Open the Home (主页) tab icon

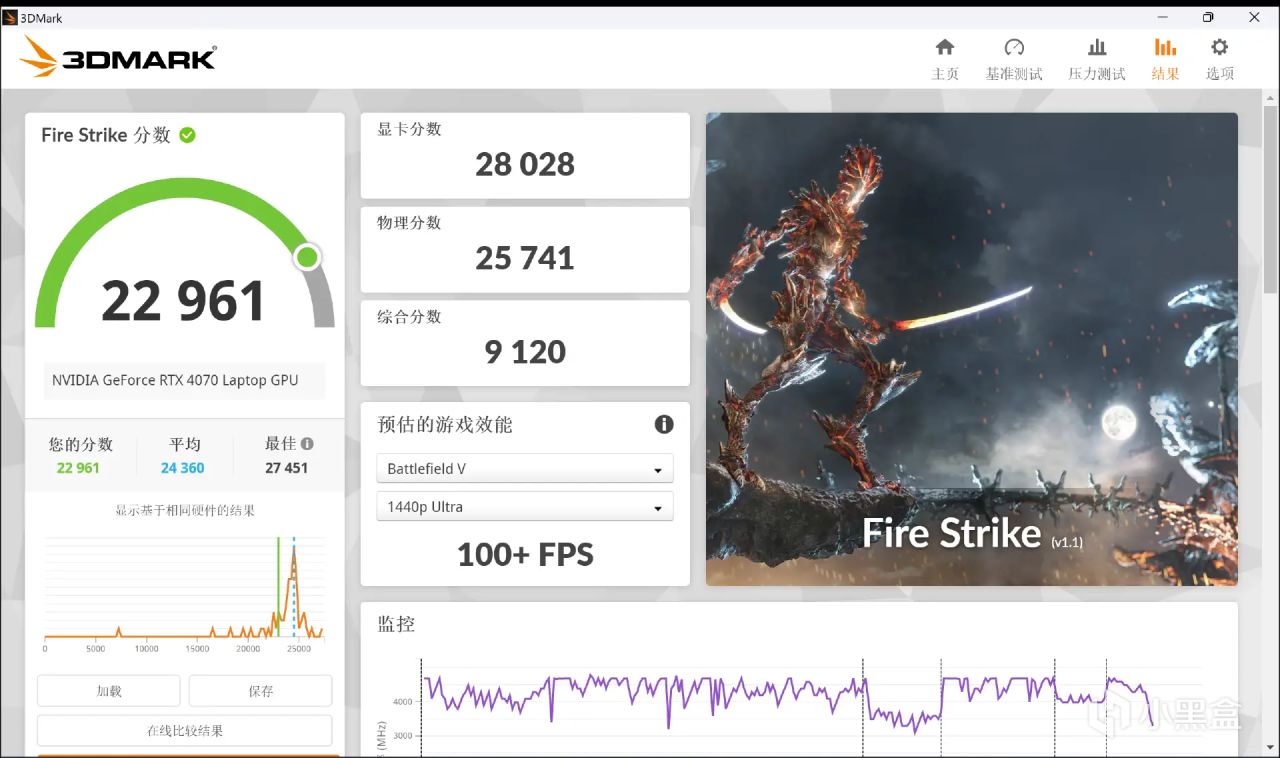click(945, 47)
